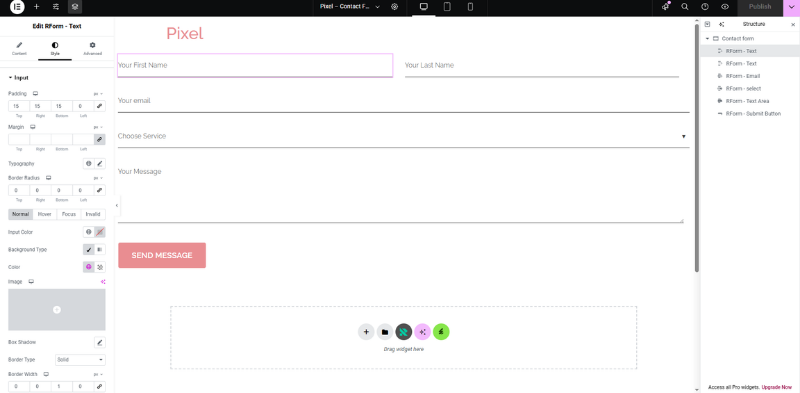Open the Border Radius unit px dropdown

98,178
